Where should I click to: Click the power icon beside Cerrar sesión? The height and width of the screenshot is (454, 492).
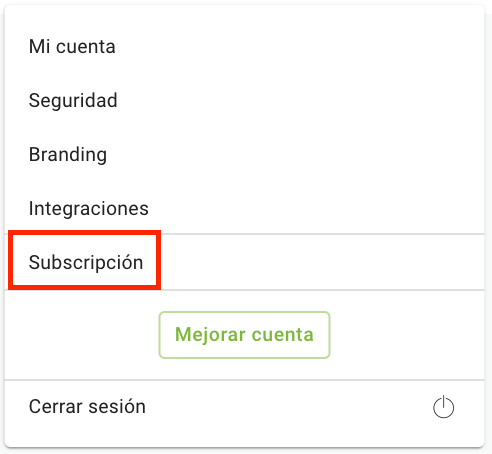pos(443,407)
